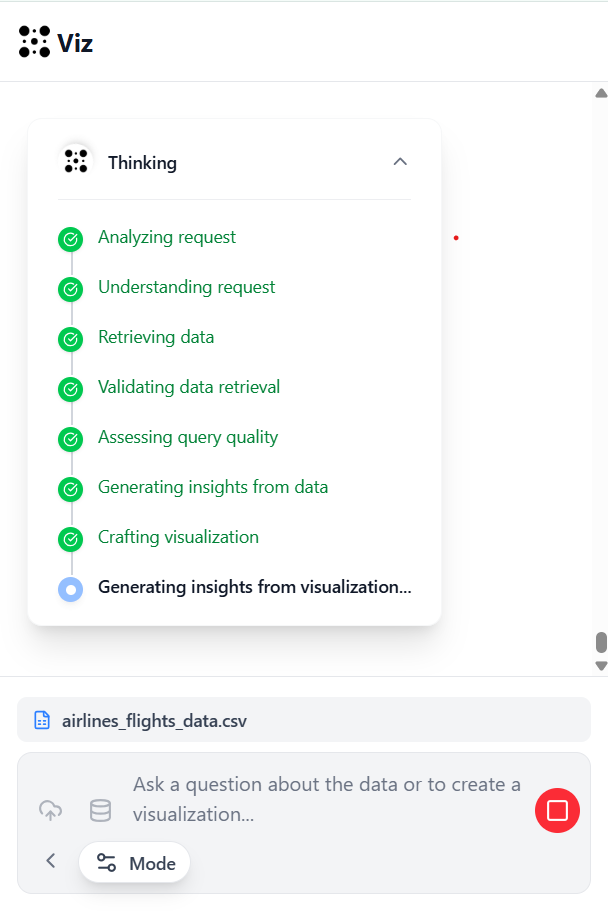Click the Assessing query quality step
Screen dimensions: 608x912
pyautogui.click(x=188, y=437)
